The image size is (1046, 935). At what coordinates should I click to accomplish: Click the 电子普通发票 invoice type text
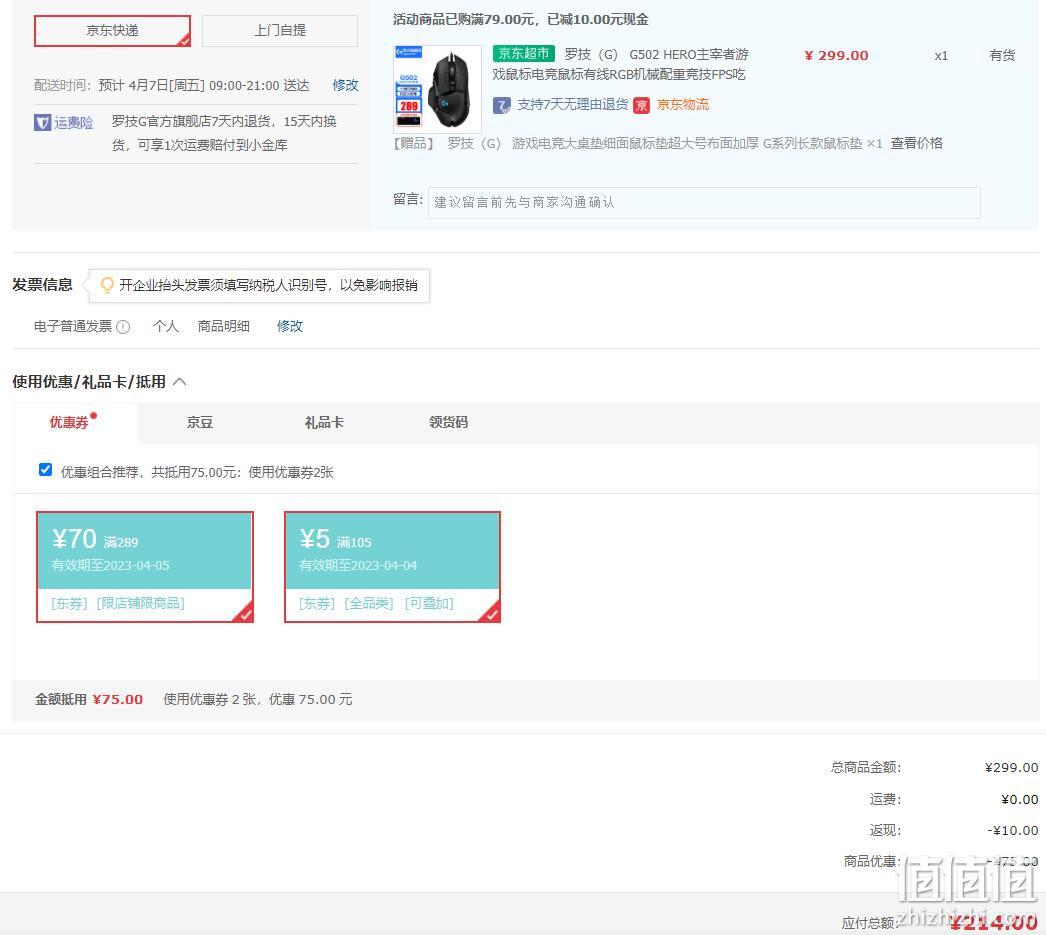point(73,326)
